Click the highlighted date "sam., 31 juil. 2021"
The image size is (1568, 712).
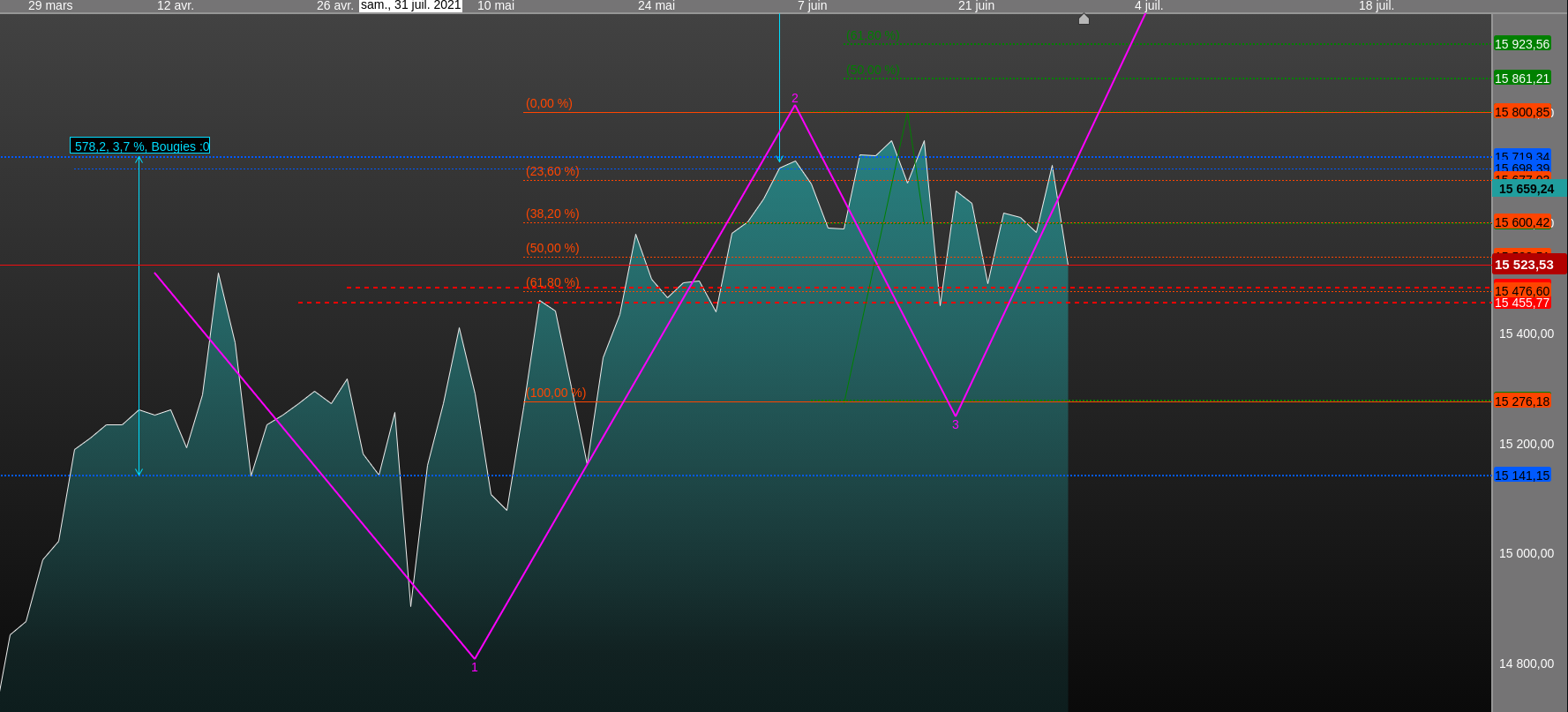[x=411, y=5]
